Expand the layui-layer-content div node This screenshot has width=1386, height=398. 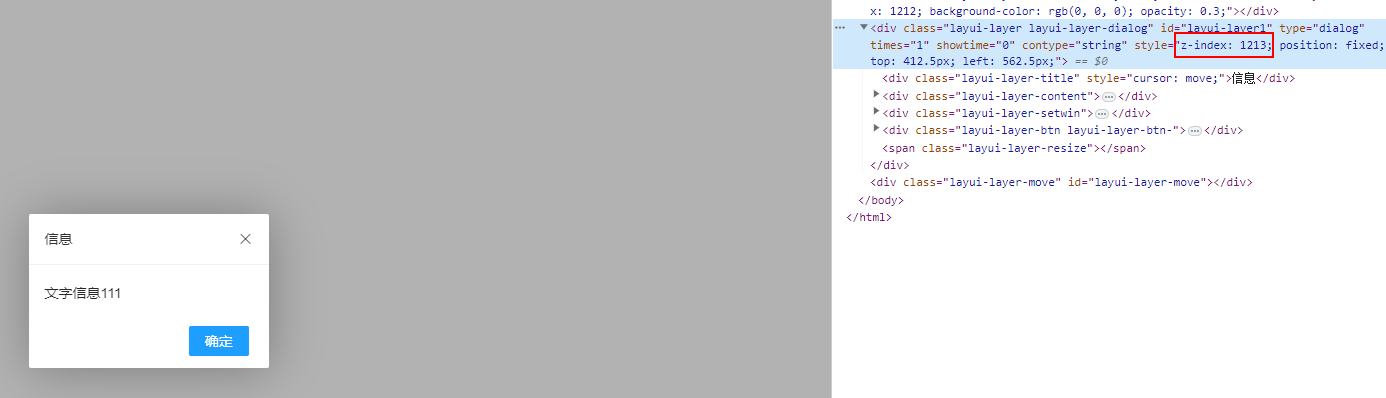pos(877,95)
